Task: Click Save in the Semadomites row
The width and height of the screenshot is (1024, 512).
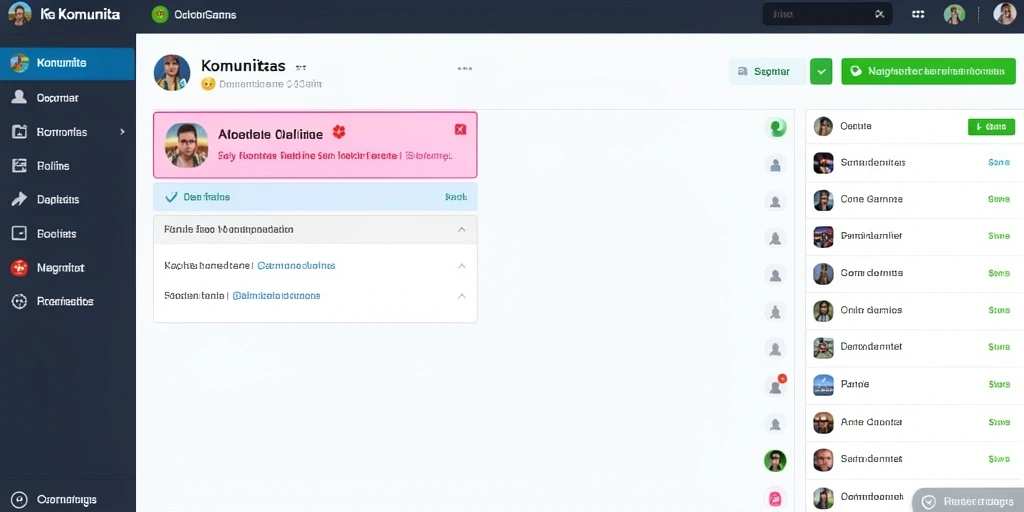Action: point(999,163)
